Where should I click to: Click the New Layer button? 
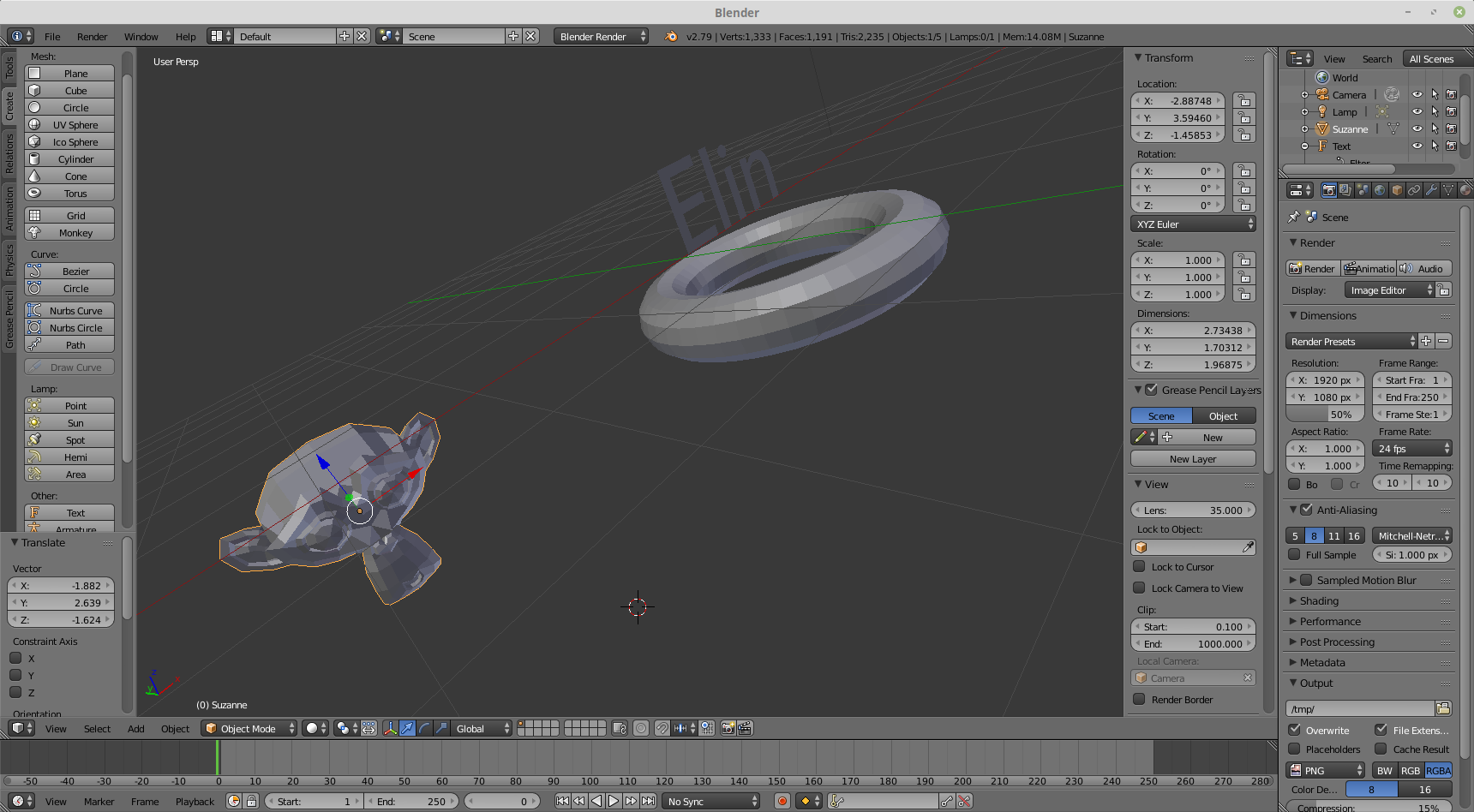pos(1193,459)
